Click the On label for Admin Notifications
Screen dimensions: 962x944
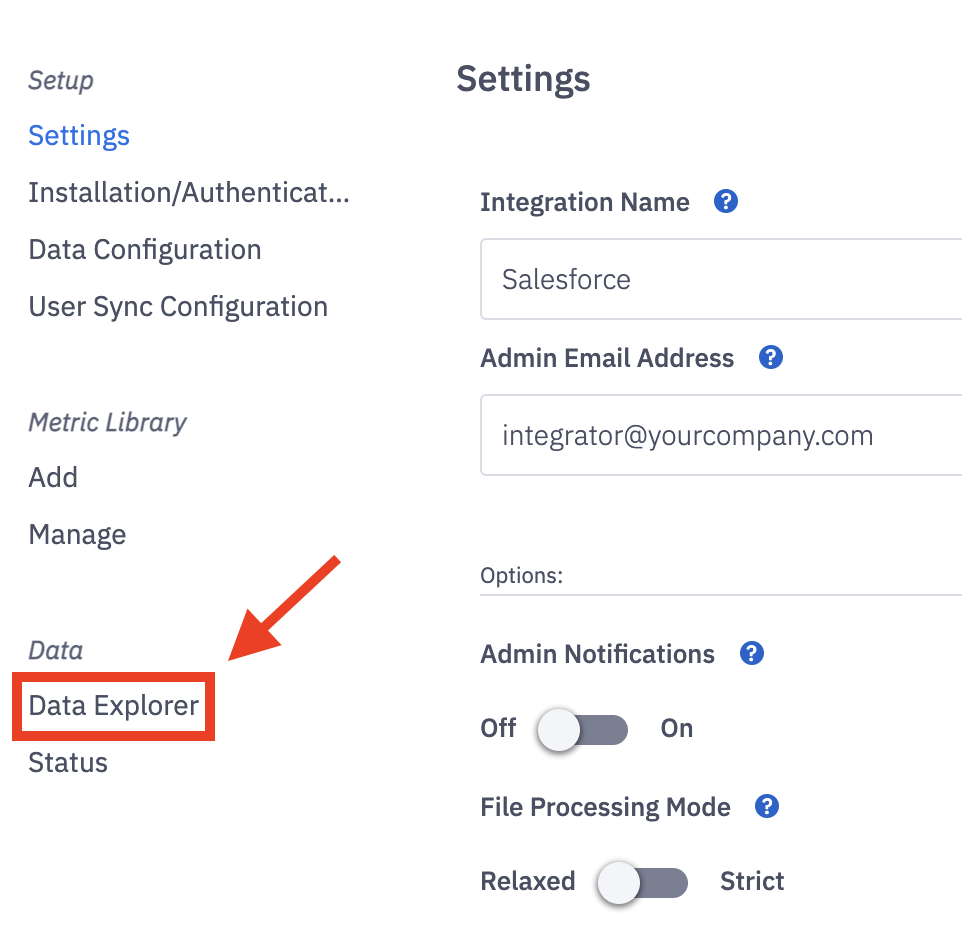(677, 728)
